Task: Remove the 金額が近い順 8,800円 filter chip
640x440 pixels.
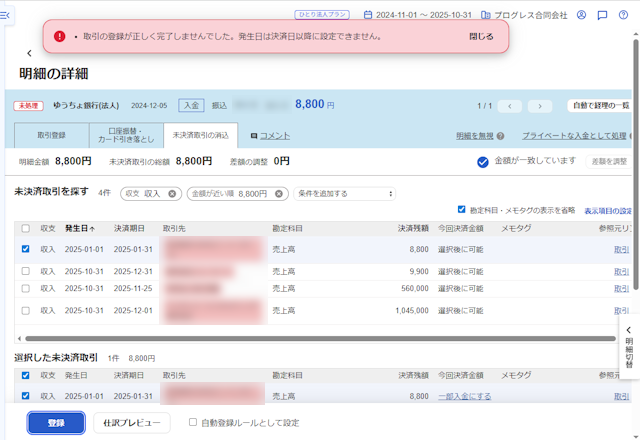Action: (x=279, y=194)
